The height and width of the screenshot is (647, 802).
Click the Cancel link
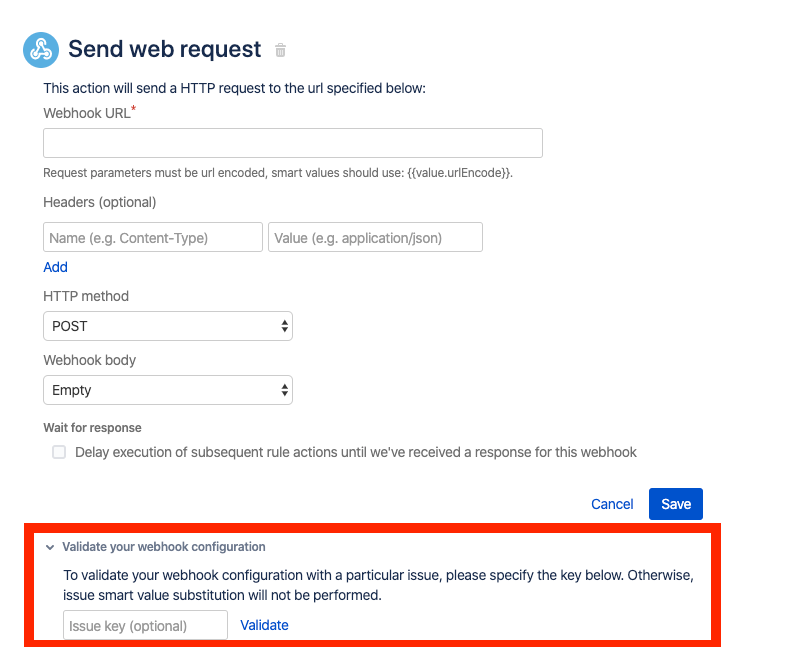pos(612,504)
